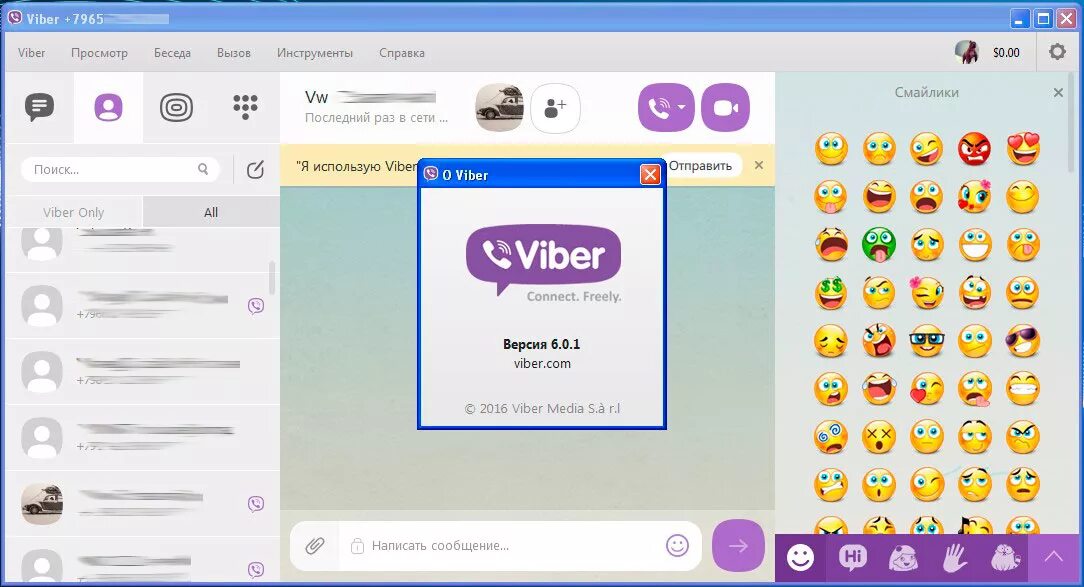1084x587 pixels.
Task: Insert the green sick face emoji
Action: [x=879, y=245]
